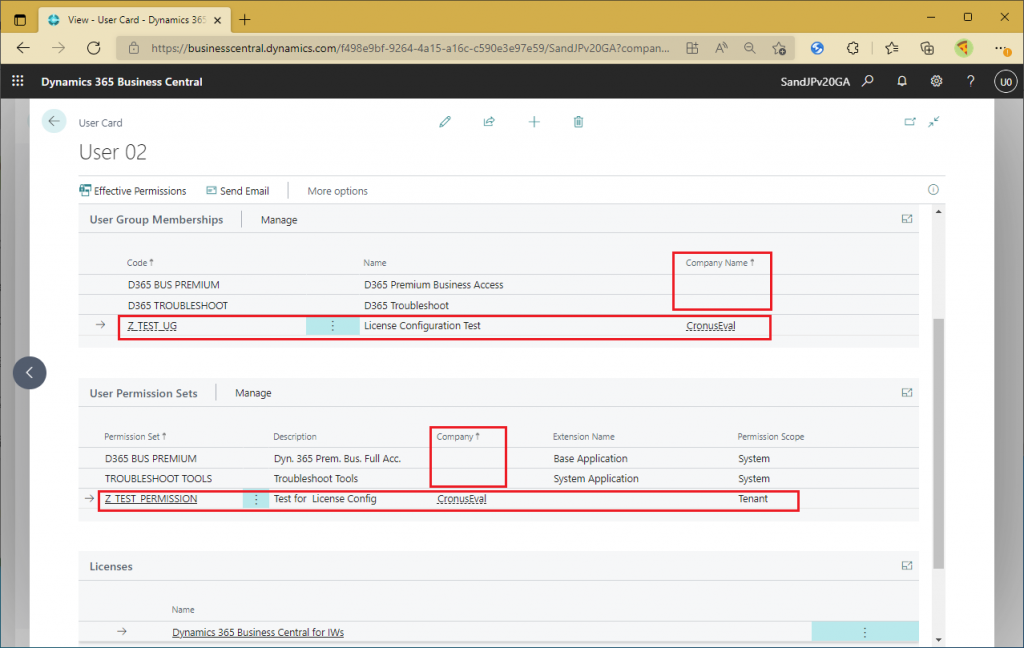Click the pencil edit icon
The height and width of the screenshot is (648, 1024).
(445, 122)
